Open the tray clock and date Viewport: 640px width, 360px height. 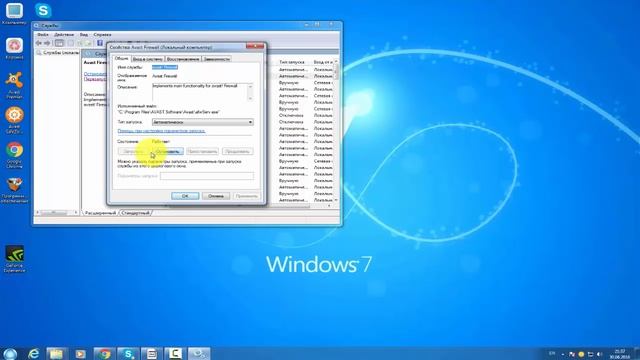(x=620, y=354)
